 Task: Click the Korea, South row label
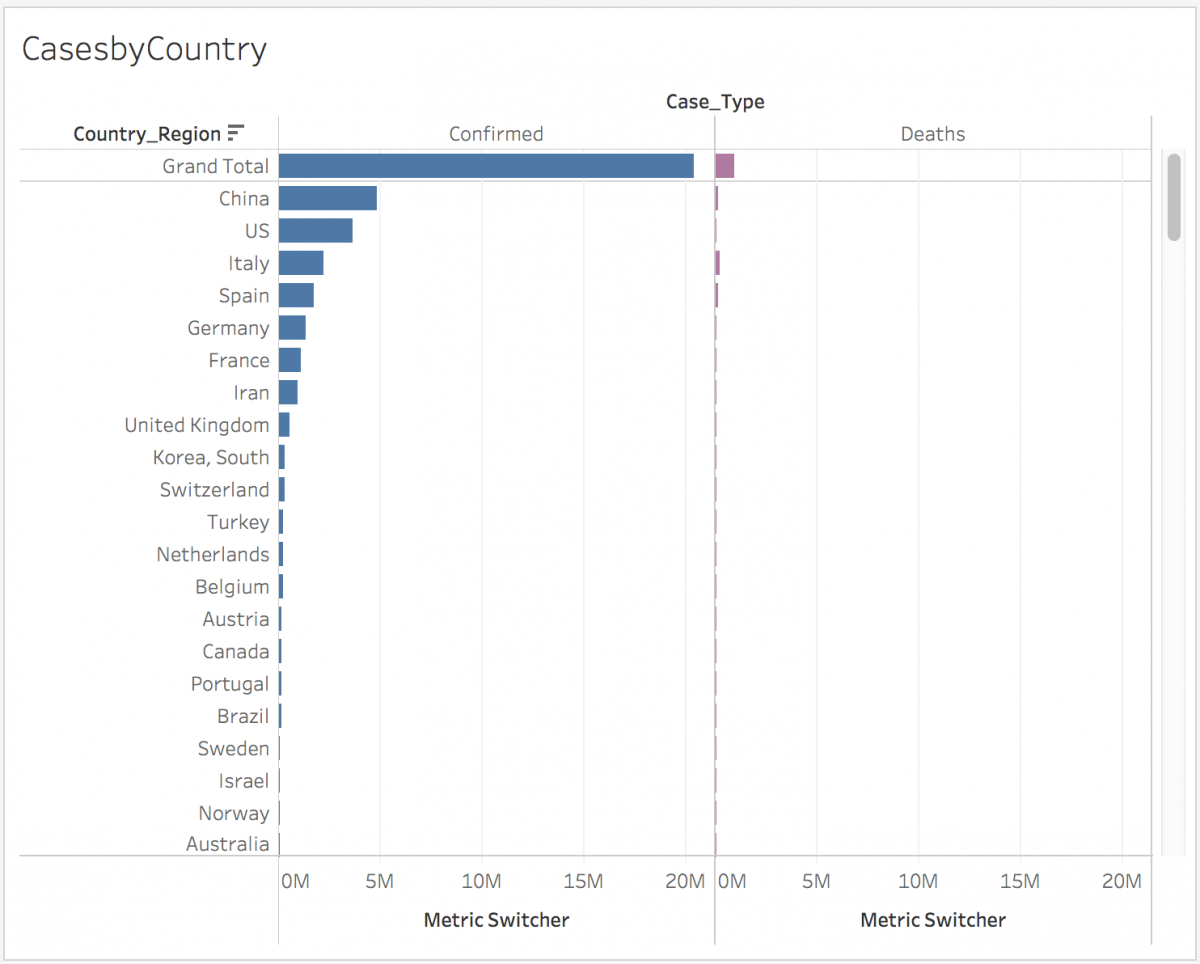[212, 457]
